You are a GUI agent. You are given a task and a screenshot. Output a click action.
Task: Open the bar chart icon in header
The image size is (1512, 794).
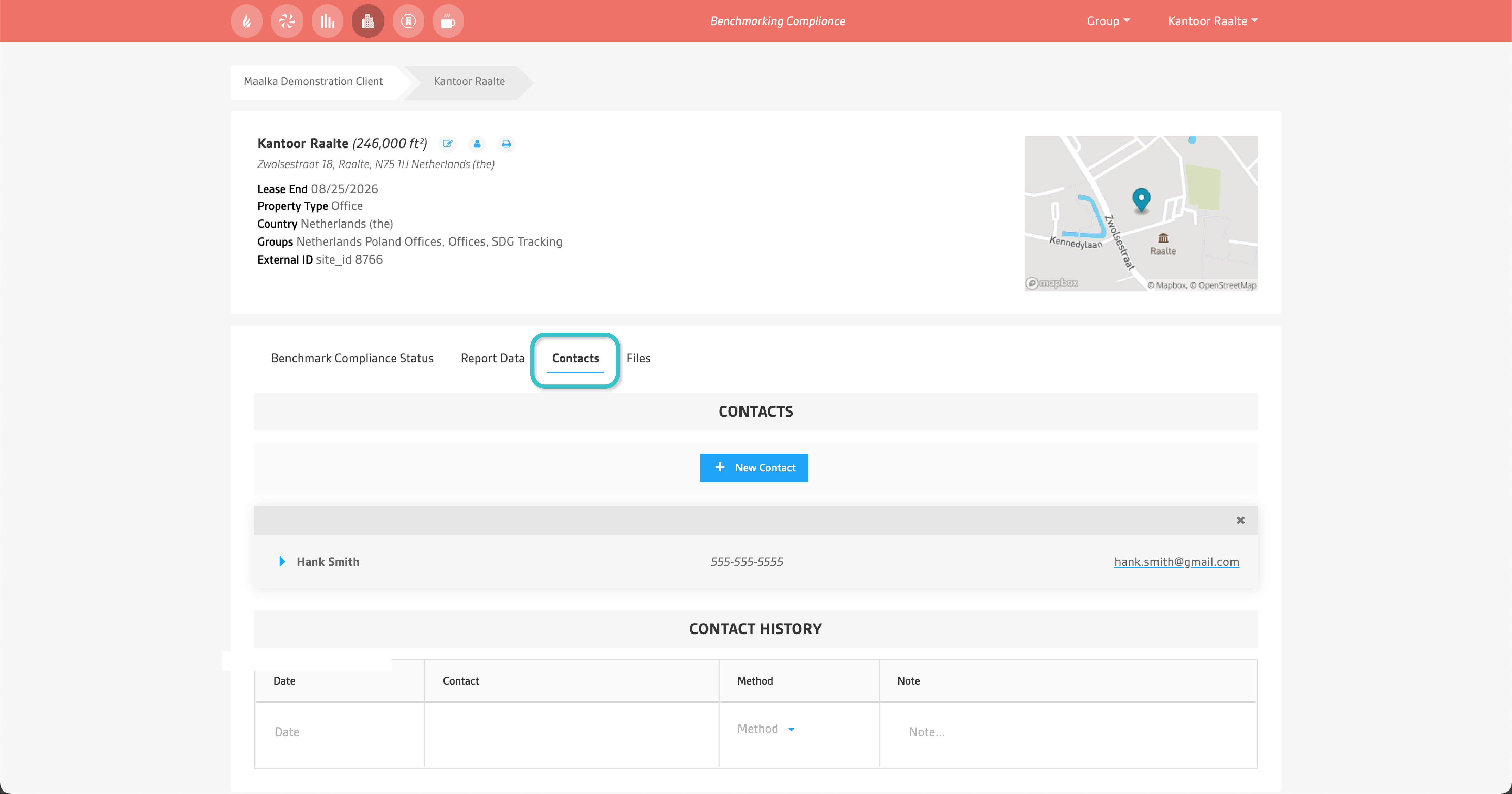click(x=328, y=21)
